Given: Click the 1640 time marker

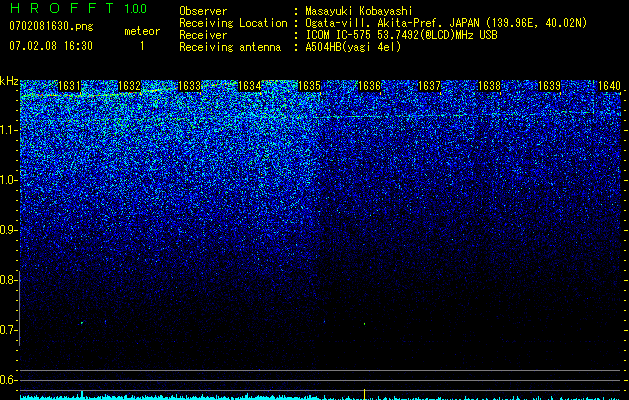Looking at the screenshot, I should tap(609, 86).
